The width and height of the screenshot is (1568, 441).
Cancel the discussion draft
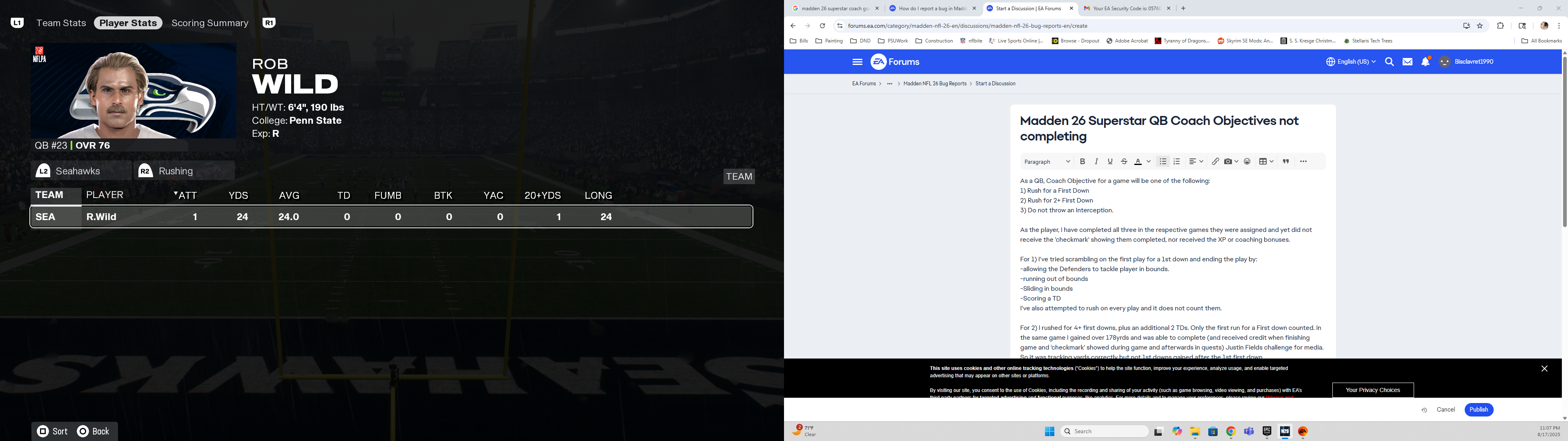pos(1445,409)
